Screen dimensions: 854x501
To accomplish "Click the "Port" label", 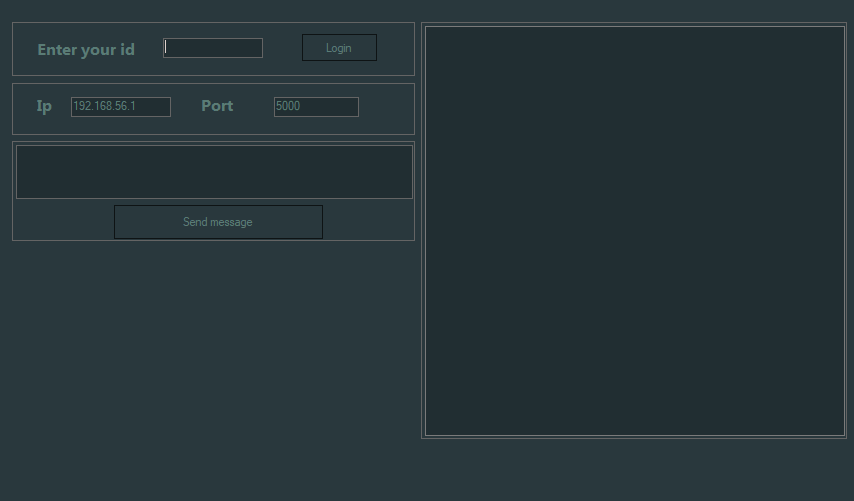I will pyautogui.click(x=217, y=106).
